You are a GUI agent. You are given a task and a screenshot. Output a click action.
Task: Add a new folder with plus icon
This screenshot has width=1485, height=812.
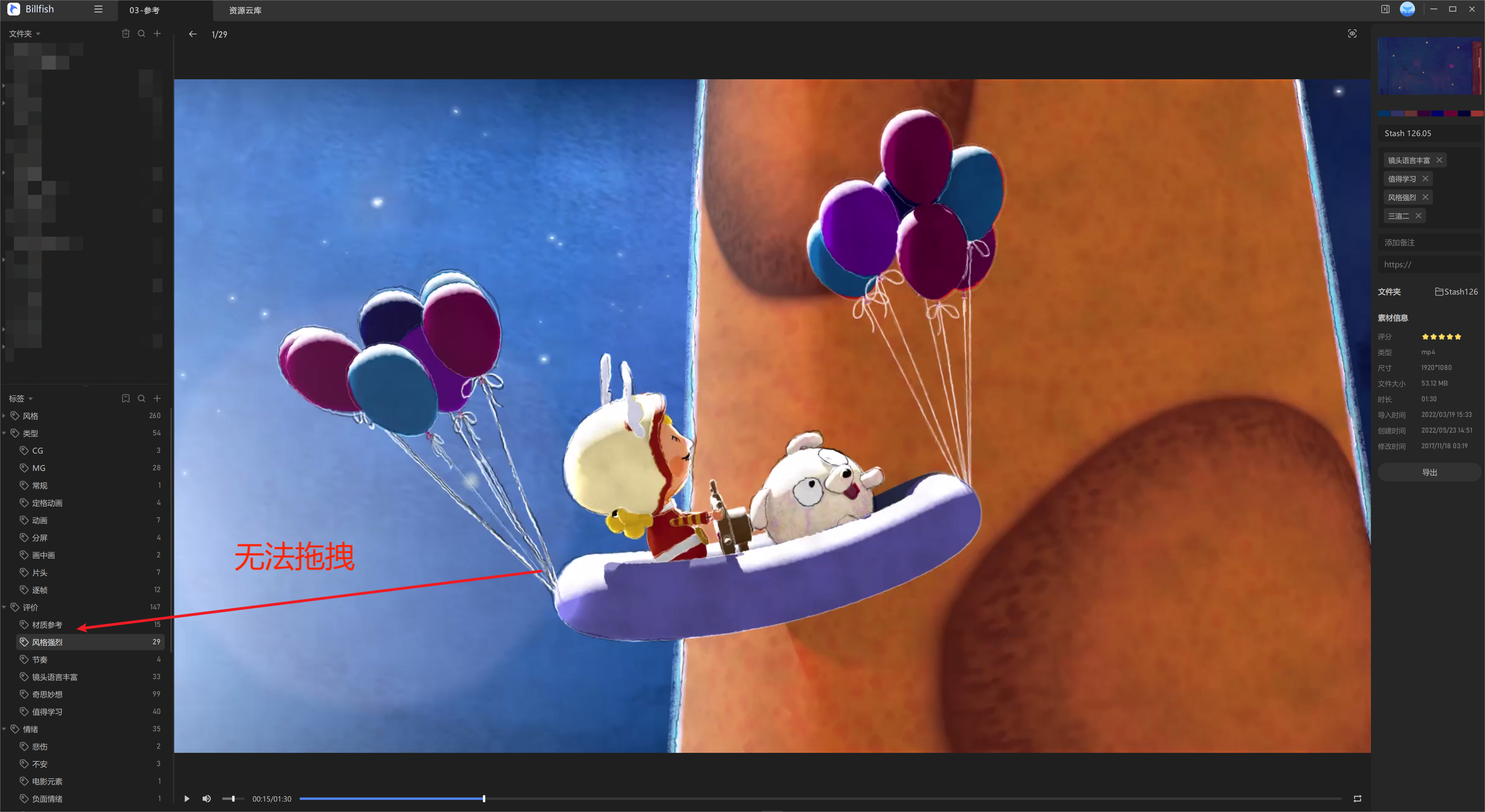click(157, 33)
